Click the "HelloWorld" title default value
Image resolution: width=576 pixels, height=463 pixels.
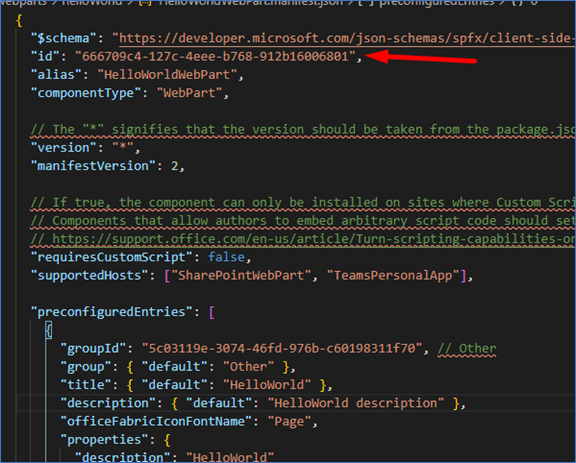pyautogui.click(x=267, y=385)
